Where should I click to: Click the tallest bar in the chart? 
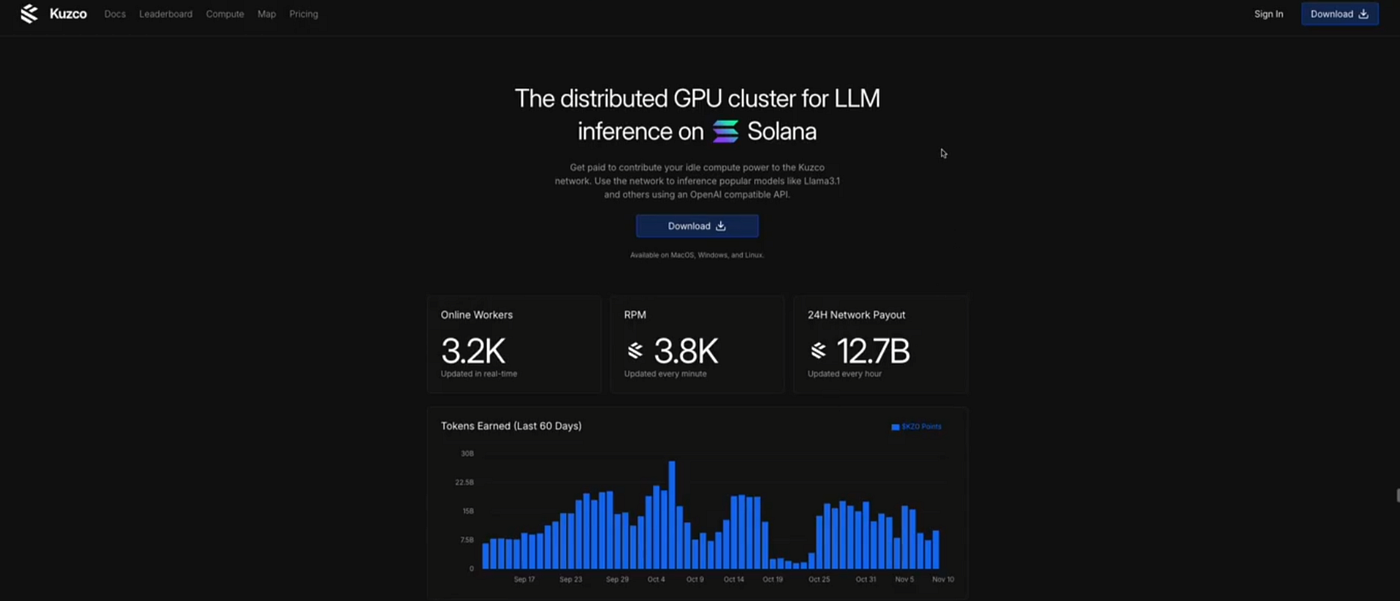672,515
